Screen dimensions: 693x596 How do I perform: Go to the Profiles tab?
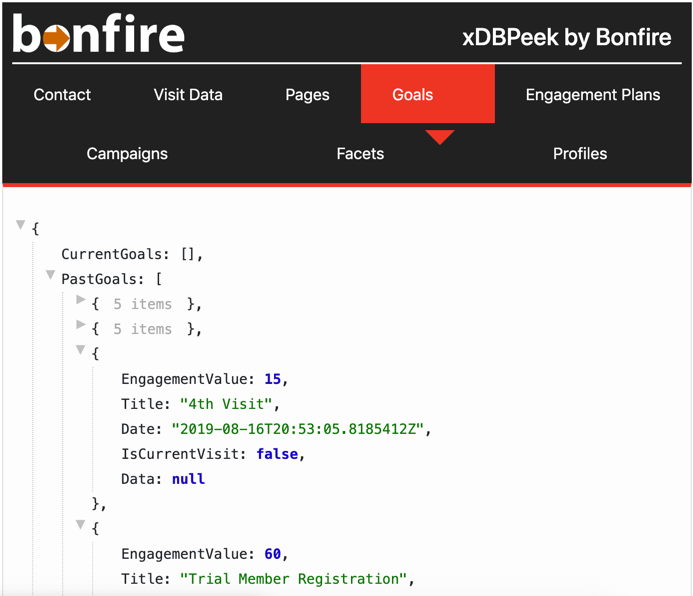pyautogui.click(x=580, y=154)
